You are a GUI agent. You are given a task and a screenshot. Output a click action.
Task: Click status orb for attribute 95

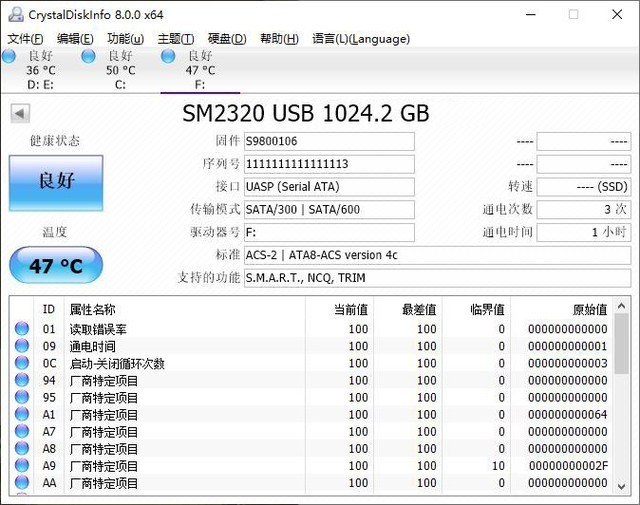coord(22,397)
